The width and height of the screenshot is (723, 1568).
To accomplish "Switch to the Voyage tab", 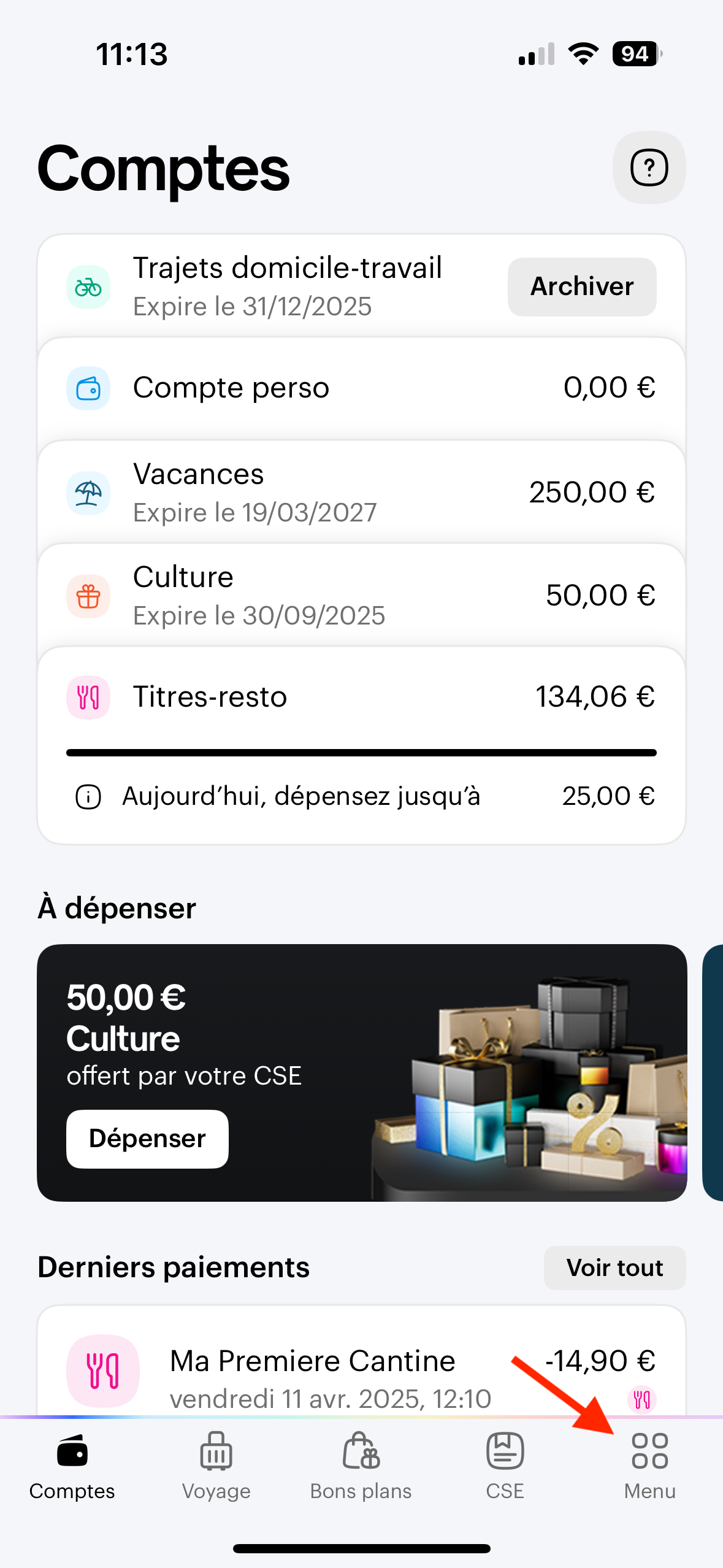I will tap(216, 1464).
